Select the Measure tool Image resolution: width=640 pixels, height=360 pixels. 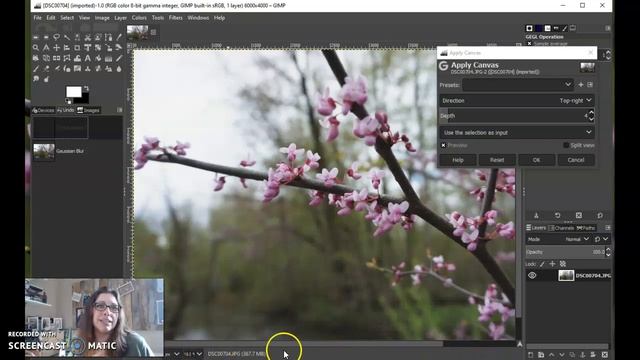(x=46, y=48)
